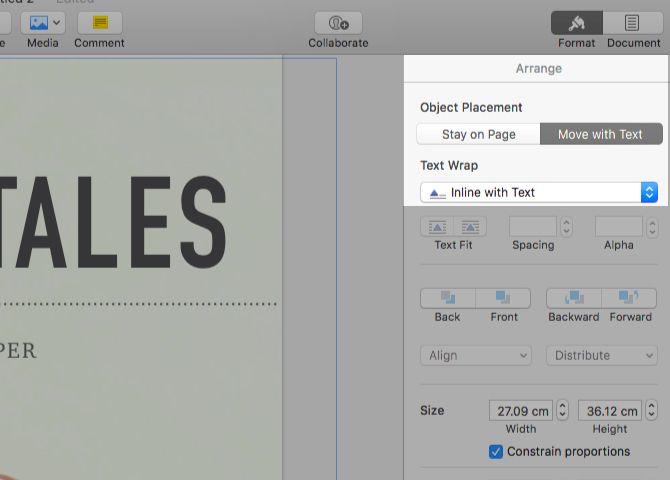Open the Inline with Text wrap dropdown

tap(539, 192)
